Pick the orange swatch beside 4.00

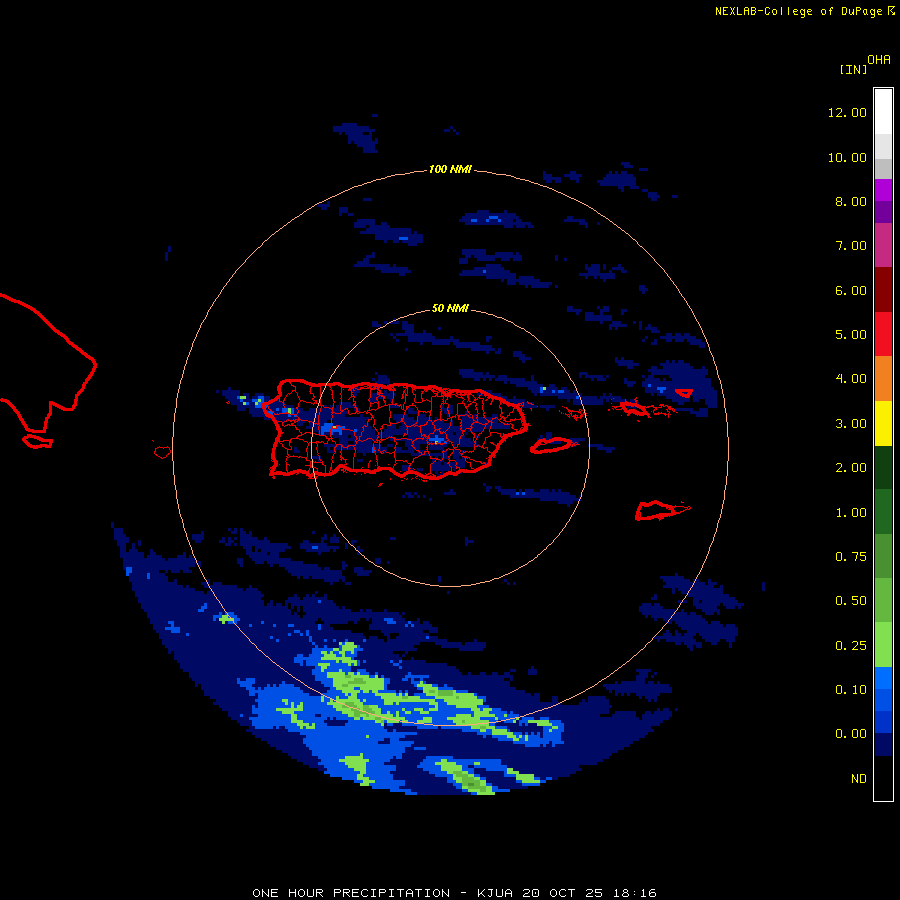point(883,378)
